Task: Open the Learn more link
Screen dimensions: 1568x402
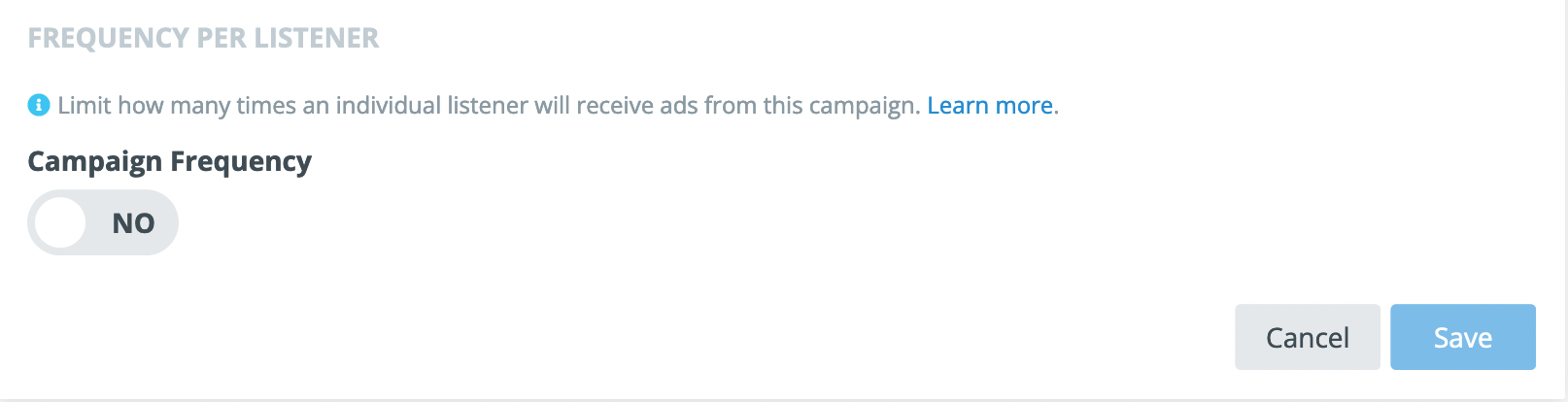Action: pos(990,105)
